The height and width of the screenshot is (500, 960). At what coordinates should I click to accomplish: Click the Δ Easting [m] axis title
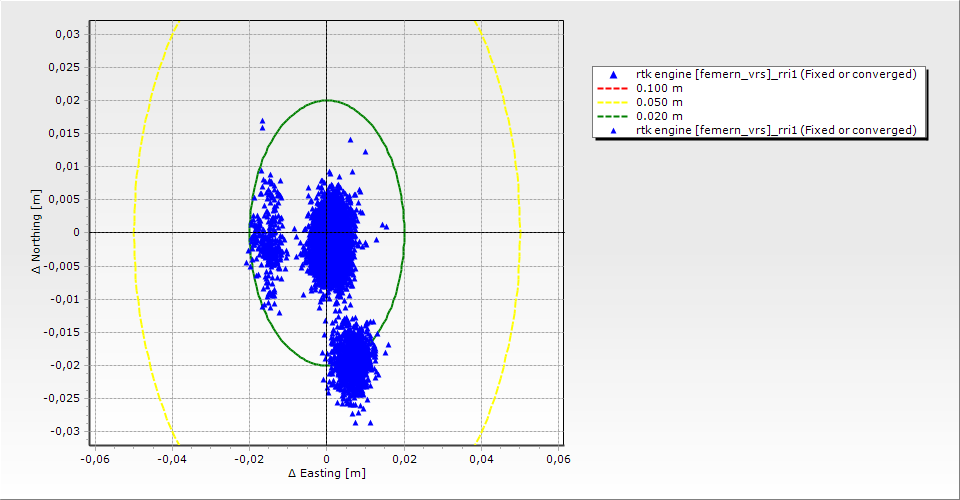point(326,473)
